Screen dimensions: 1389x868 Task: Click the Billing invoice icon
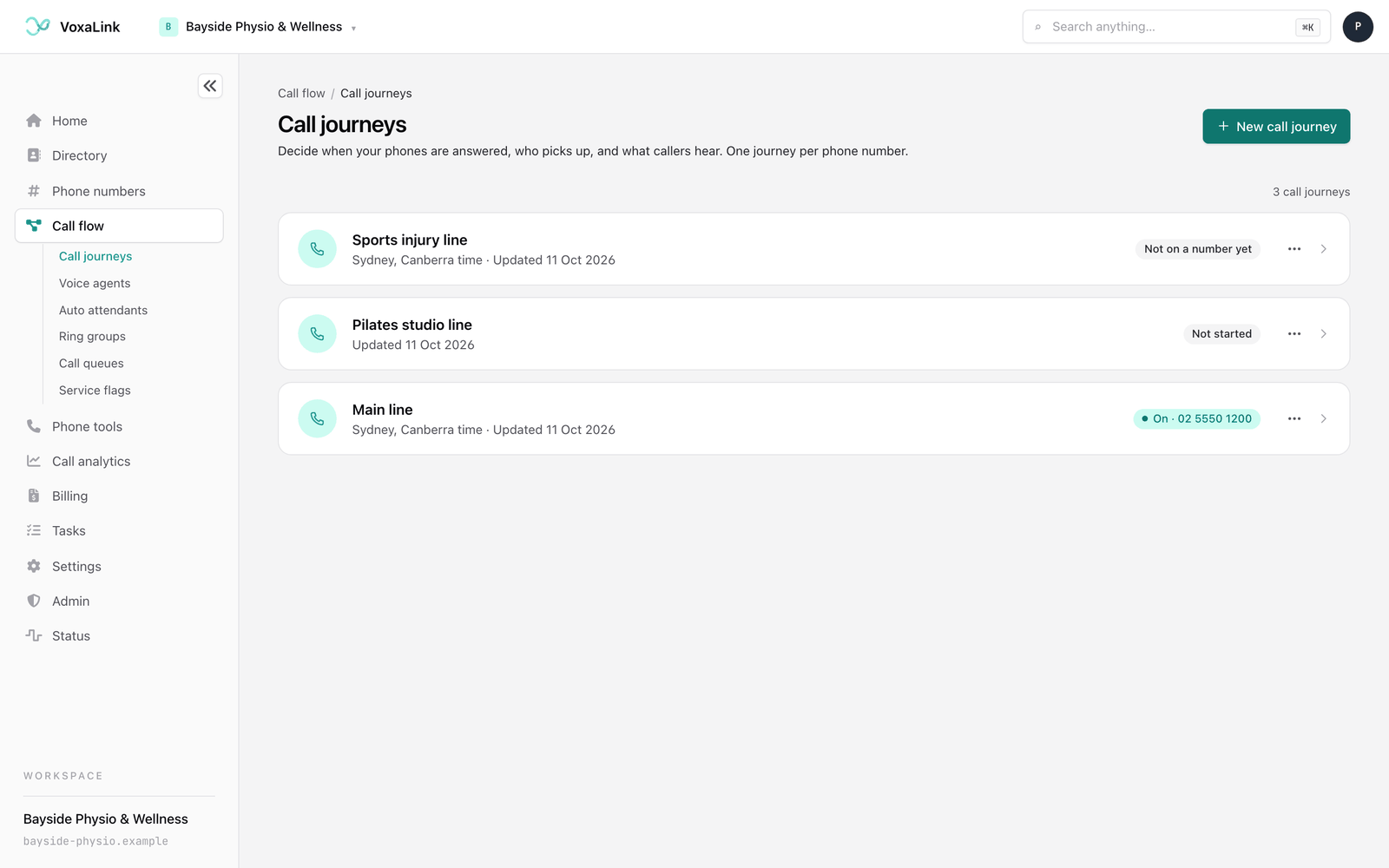tap(34, 496)
